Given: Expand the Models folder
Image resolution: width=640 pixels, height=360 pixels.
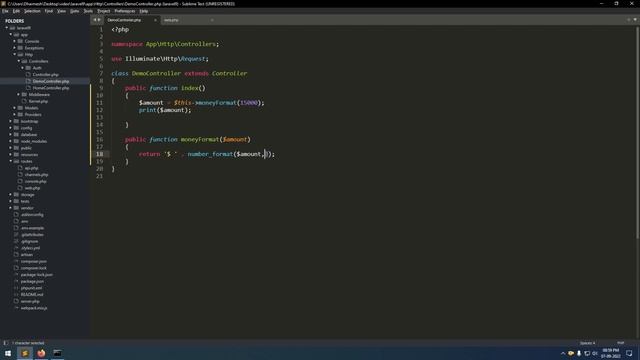Looking at the screenshot, I should (15, 108).
